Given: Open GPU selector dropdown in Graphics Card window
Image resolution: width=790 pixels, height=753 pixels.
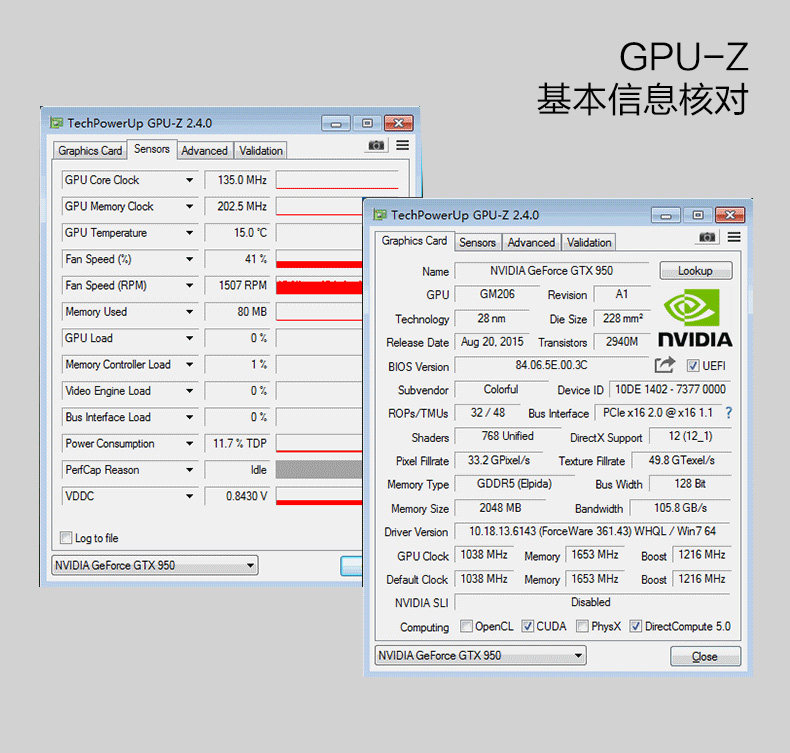Looking at the screenshot, I should click(x=480, y=655).
